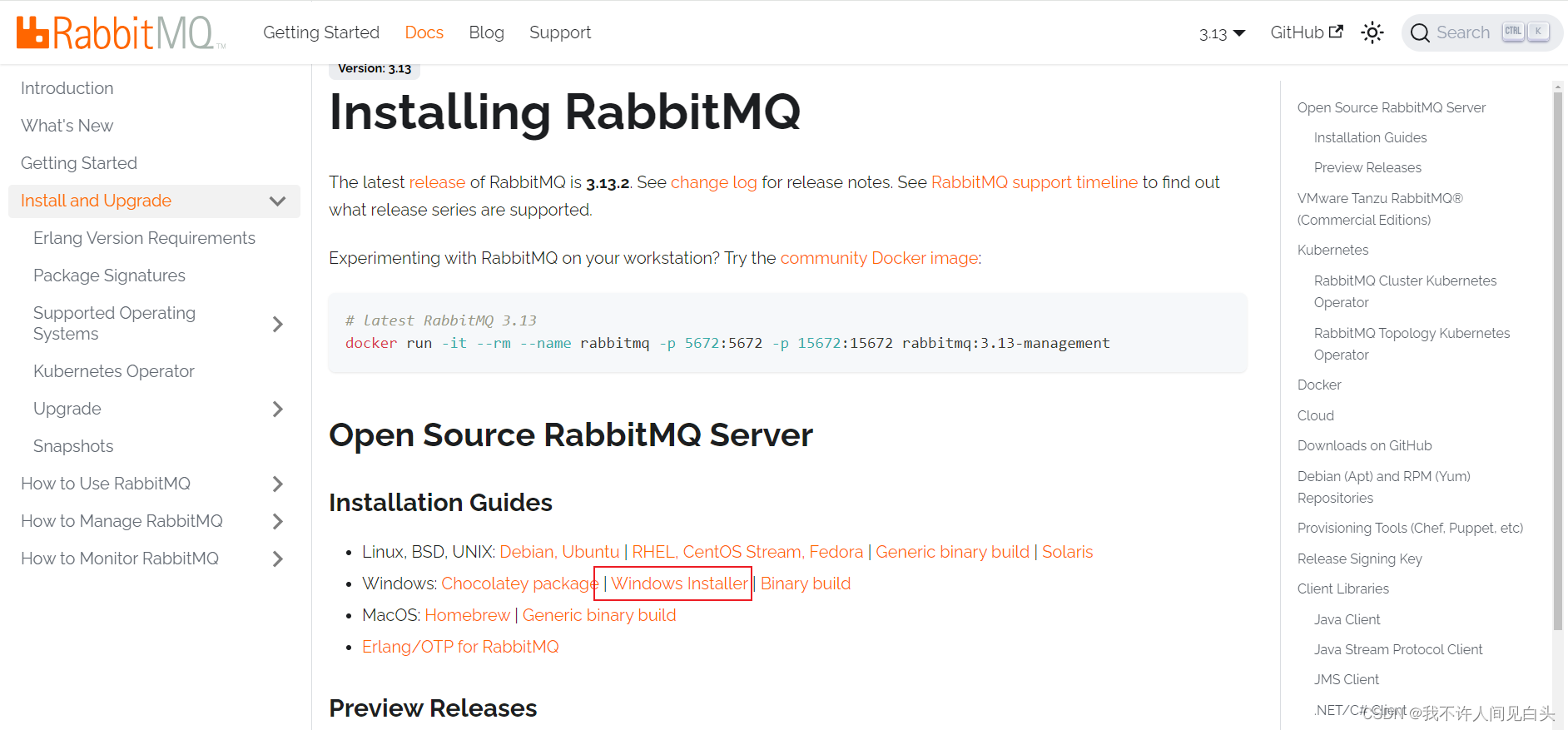Jump to Cloud in table of contents

(1315, 415)
